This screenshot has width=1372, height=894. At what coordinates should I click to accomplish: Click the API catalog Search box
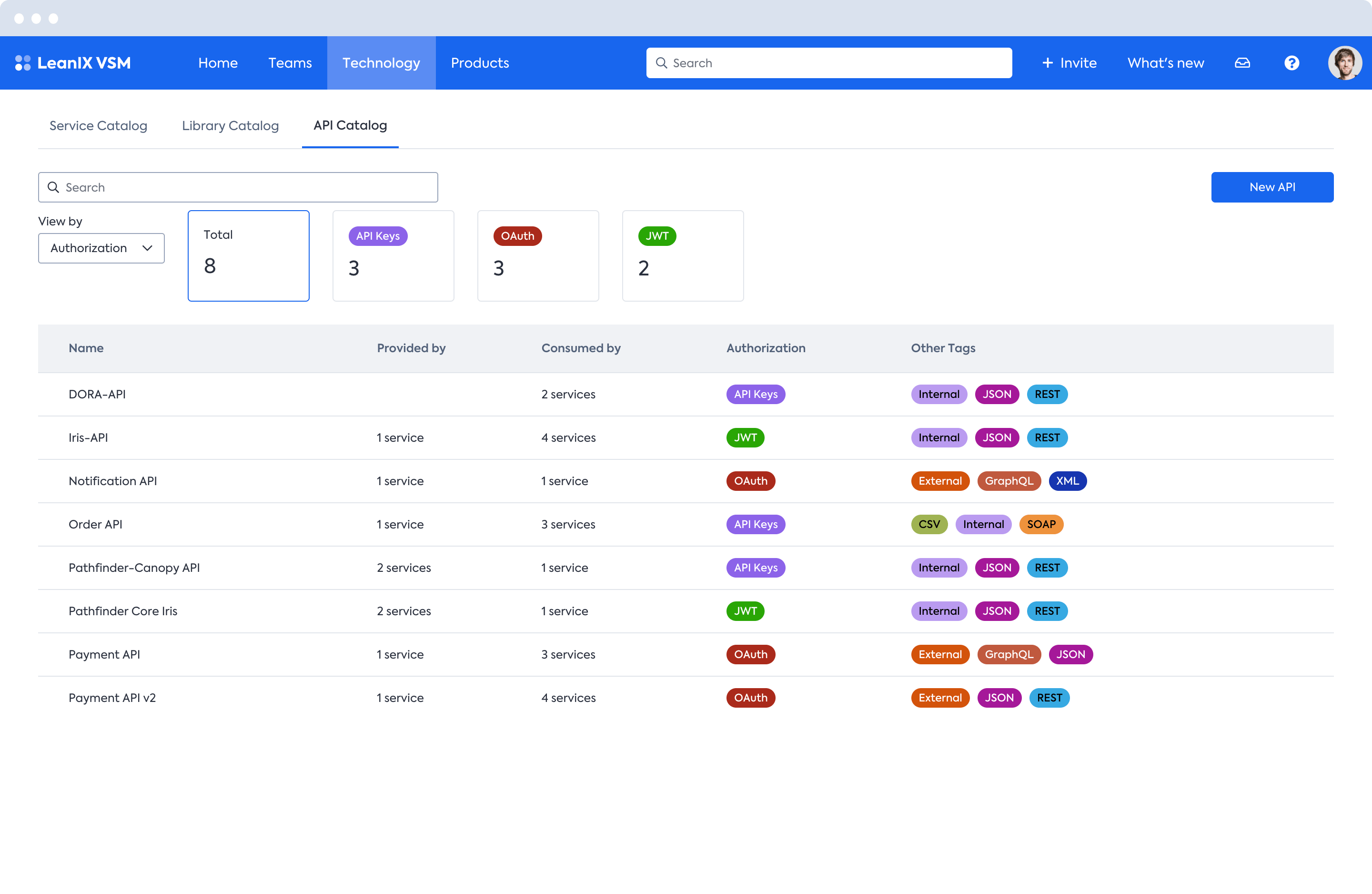pyautogui.click(x=238, y=187)
